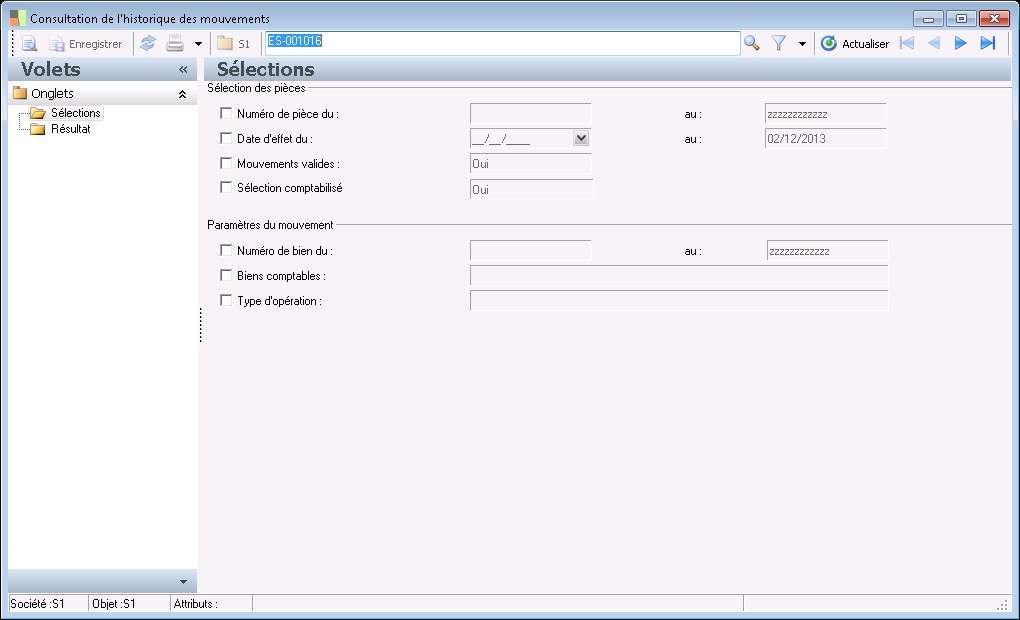The height and width of the screenshot is (620, 1020).
Task: Click the magnifier search icon
Action: (752, 43)
